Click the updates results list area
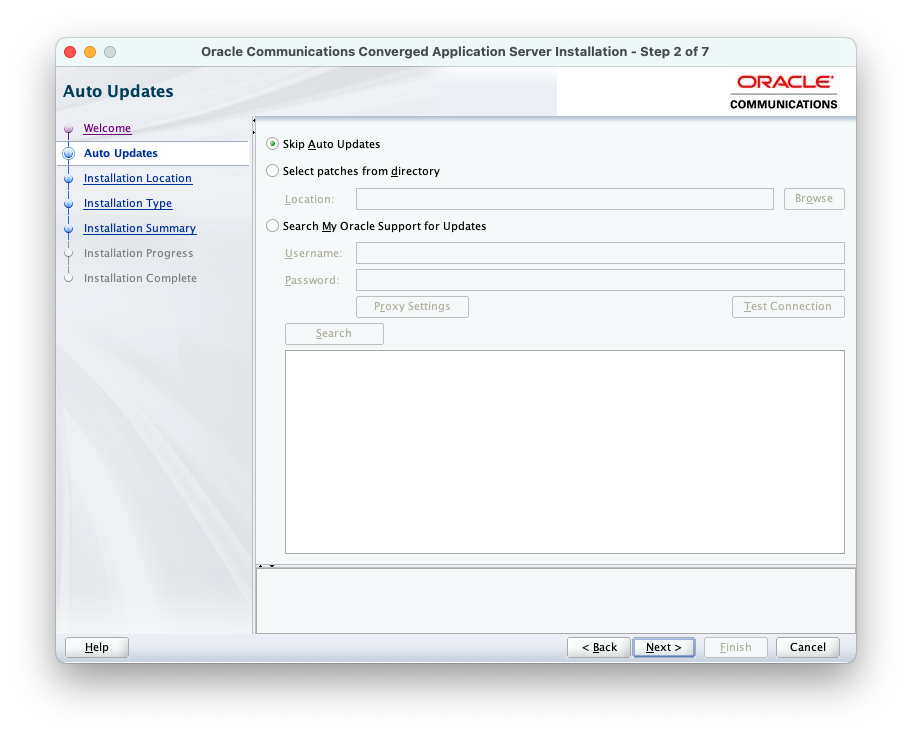The height and width of the screenshot is (737, 912). 565,452
